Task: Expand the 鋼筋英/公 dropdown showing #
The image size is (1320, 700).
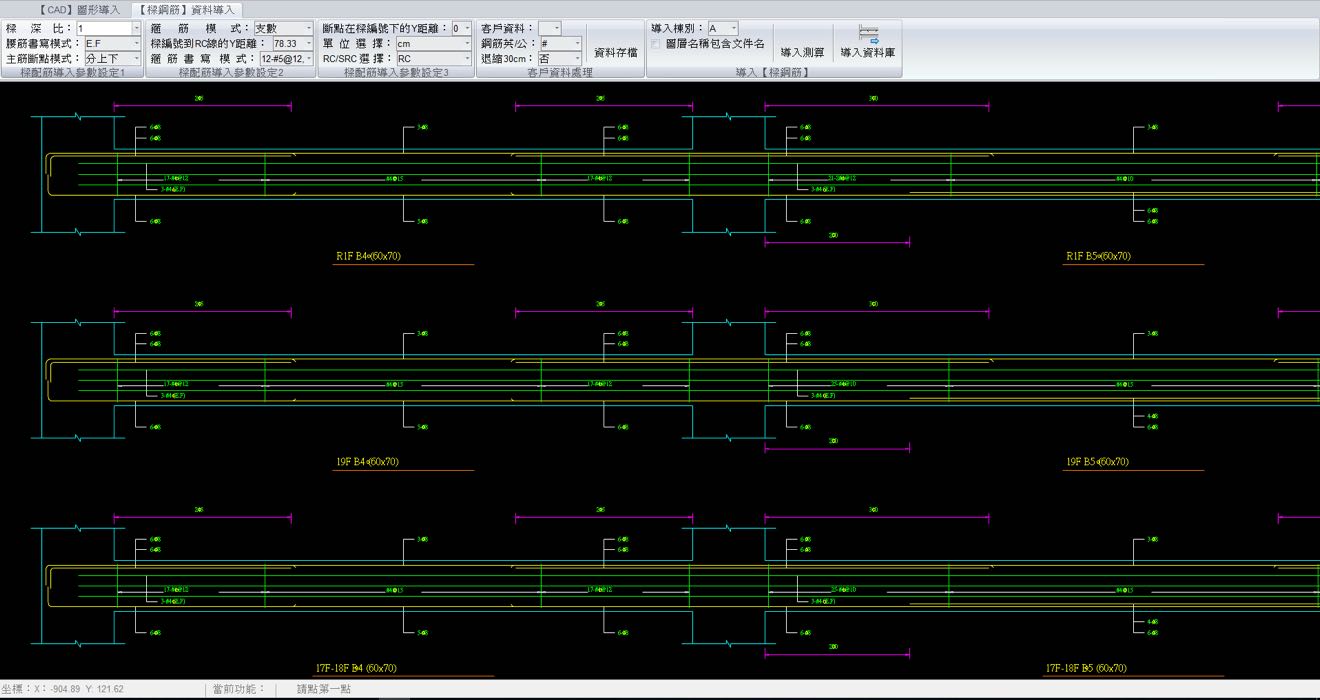Action: tap(577, 44)
